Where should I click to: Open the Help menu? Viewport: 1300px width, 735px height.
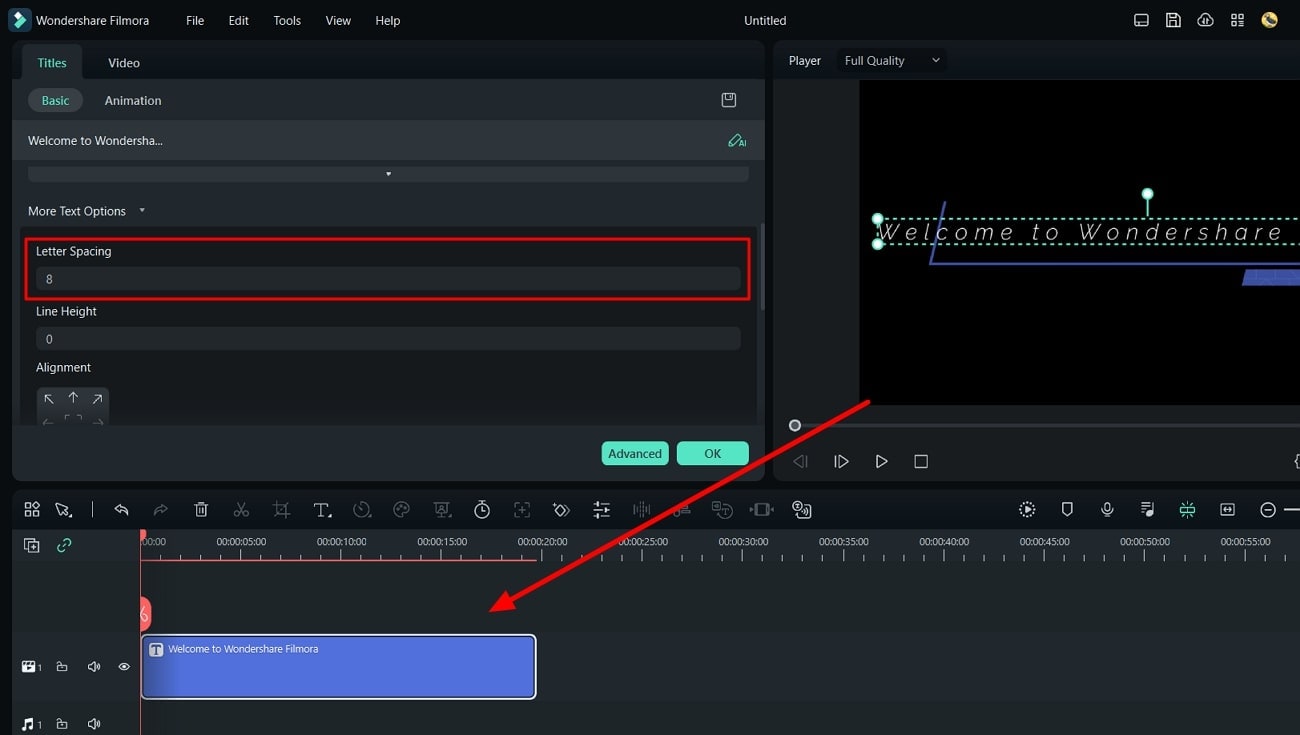tap(388, 20)
